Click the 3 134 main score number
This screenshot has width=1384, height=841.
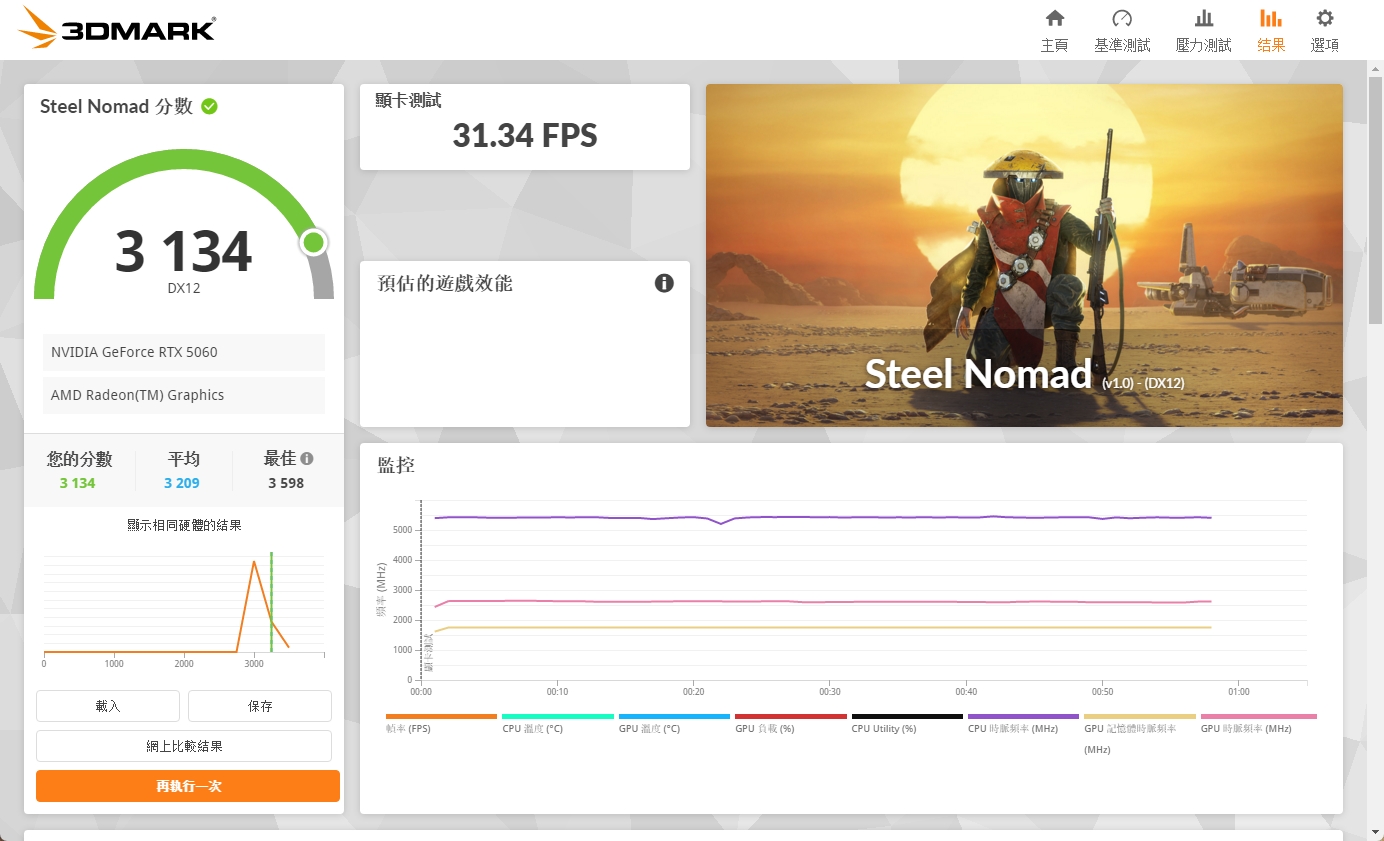click(184, 251)
